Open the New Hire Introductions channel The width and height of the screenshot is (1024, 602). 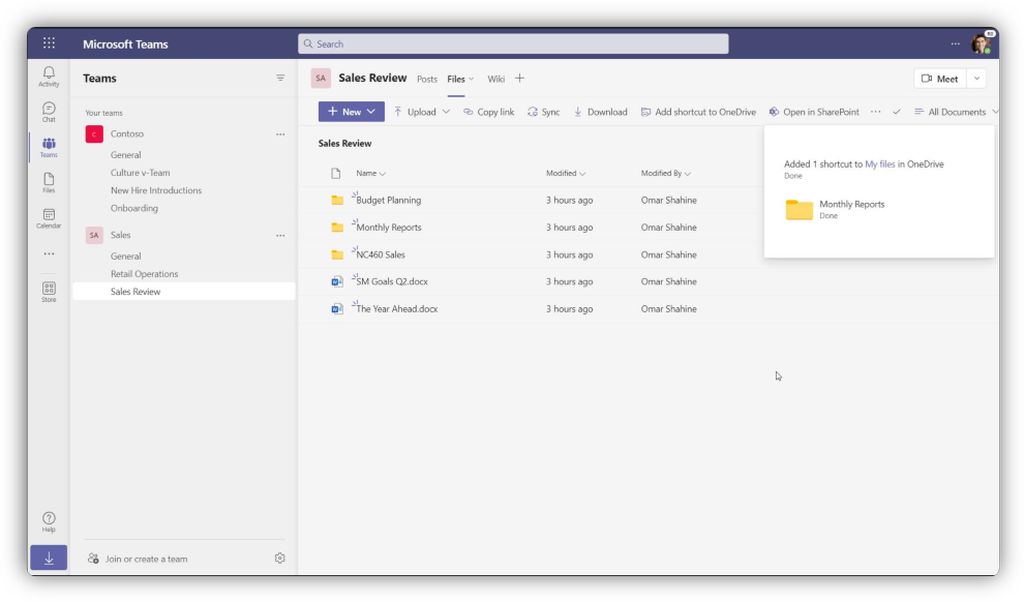click(155, 190)
